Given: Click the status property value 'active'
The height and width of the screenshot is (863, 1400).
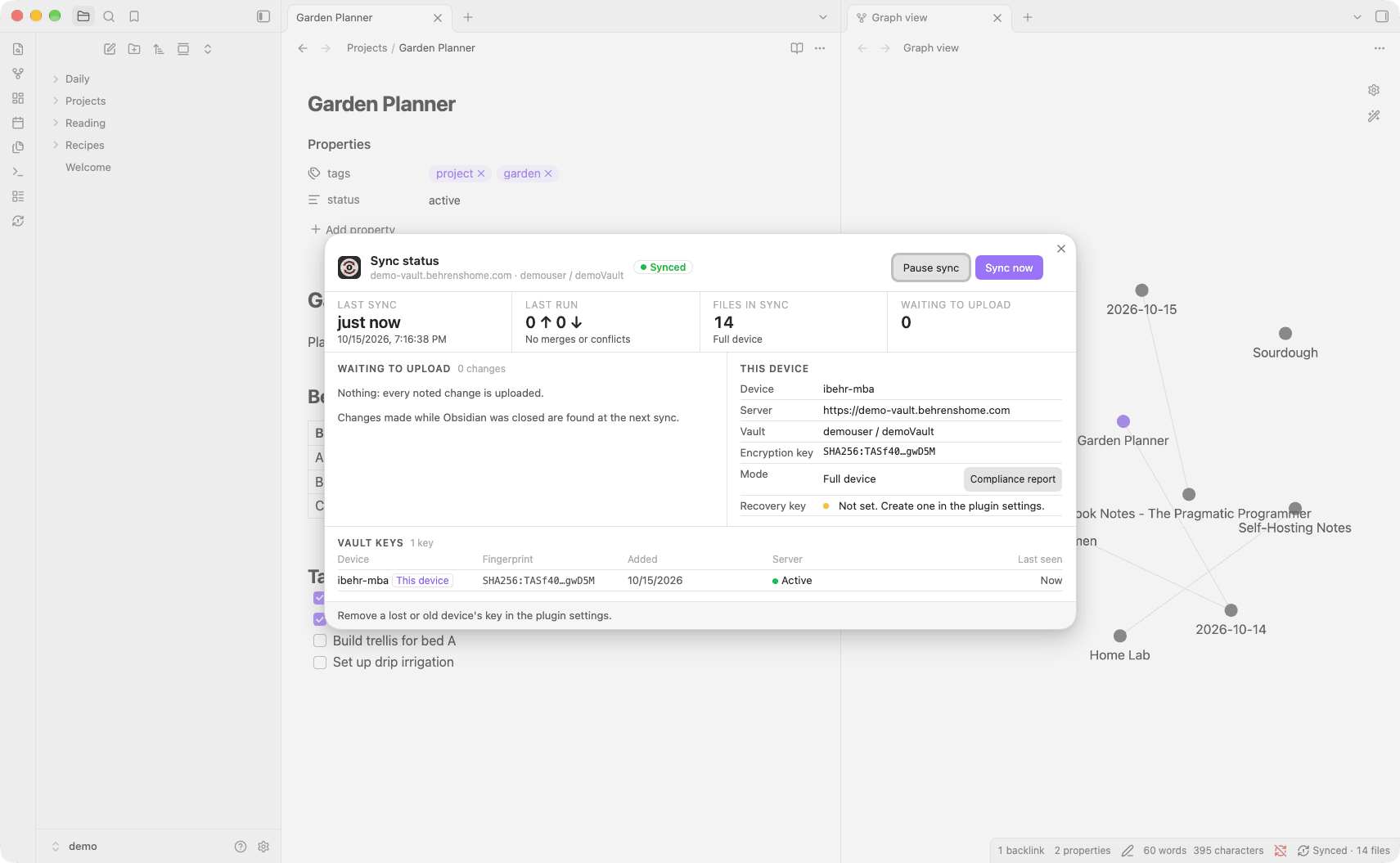Looking at the screenshot, I should pyautogui.click(x=444, y=200).
